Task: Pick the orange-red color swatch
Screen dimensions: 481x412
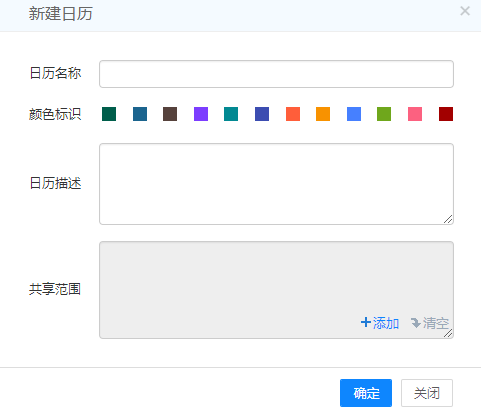Action: 293,114
